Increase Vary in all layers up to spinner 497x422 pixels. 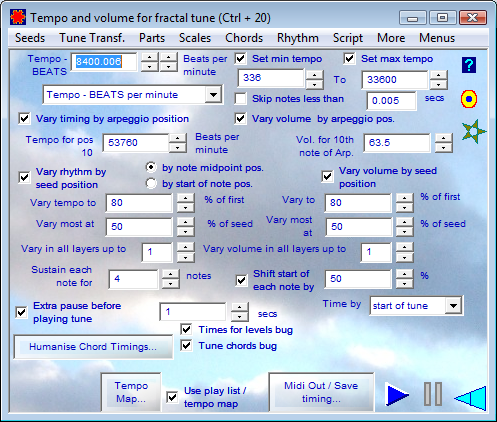(x=185, y=247)
